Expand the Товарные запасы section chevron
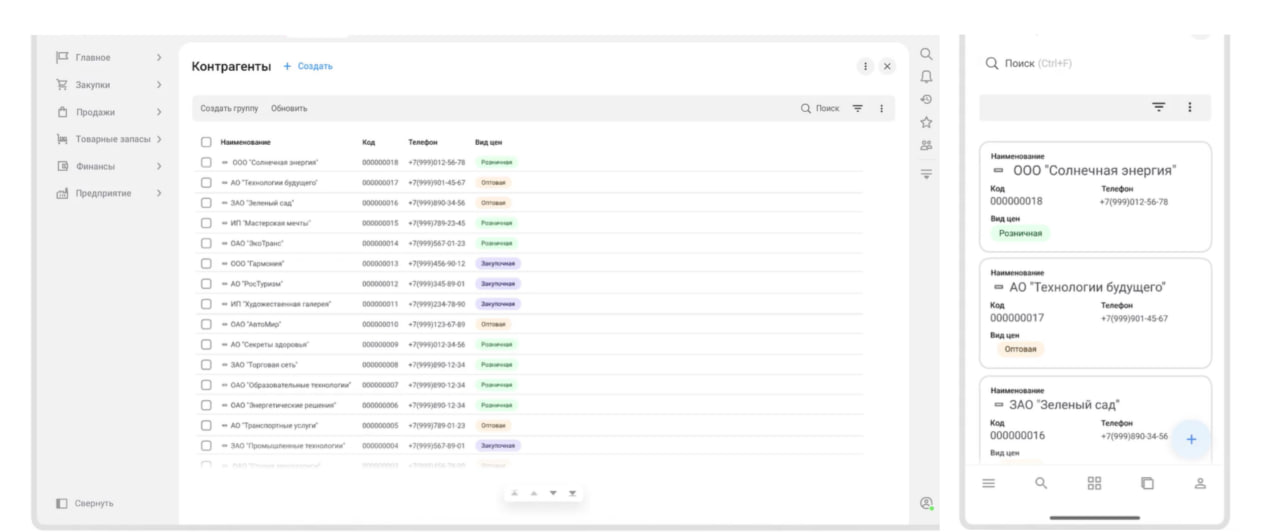Image resolution: width=1280 pixels, height=532 pixels. 158,139
